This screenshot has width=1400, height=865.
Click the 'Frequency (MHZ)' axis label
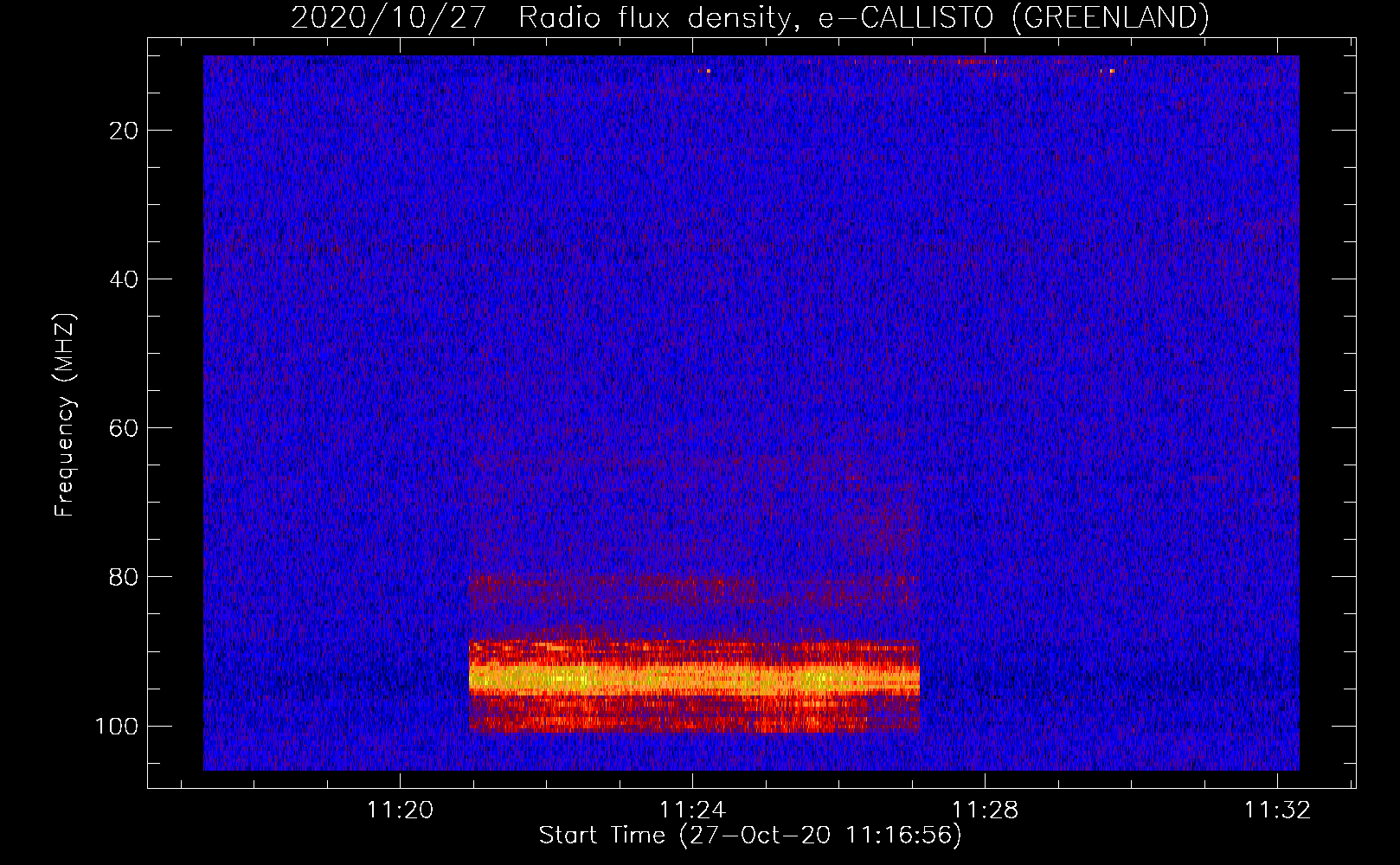click(65, 414)
